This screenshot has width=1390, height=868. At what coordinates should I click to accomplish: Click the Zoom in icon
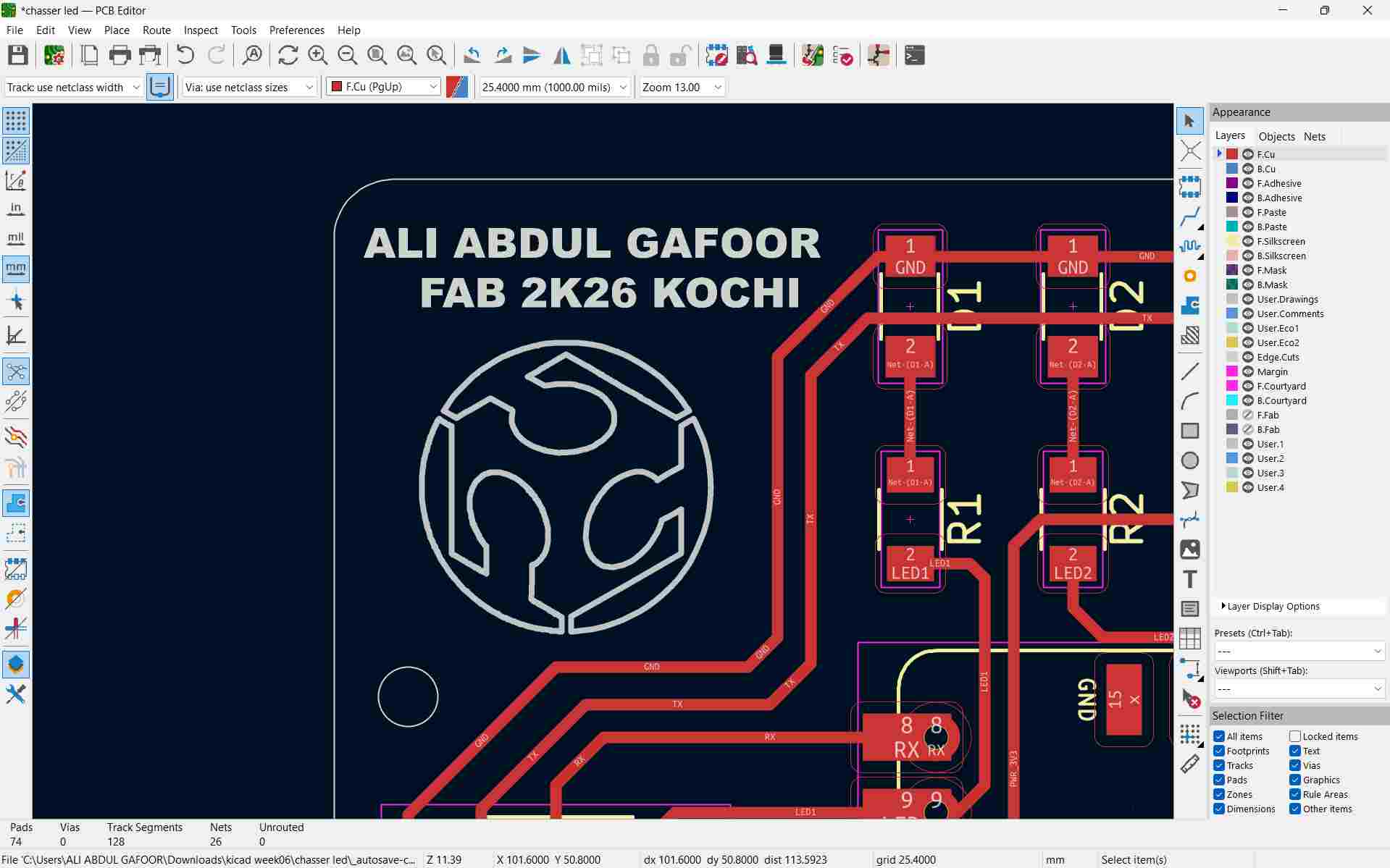coord(317,55)
